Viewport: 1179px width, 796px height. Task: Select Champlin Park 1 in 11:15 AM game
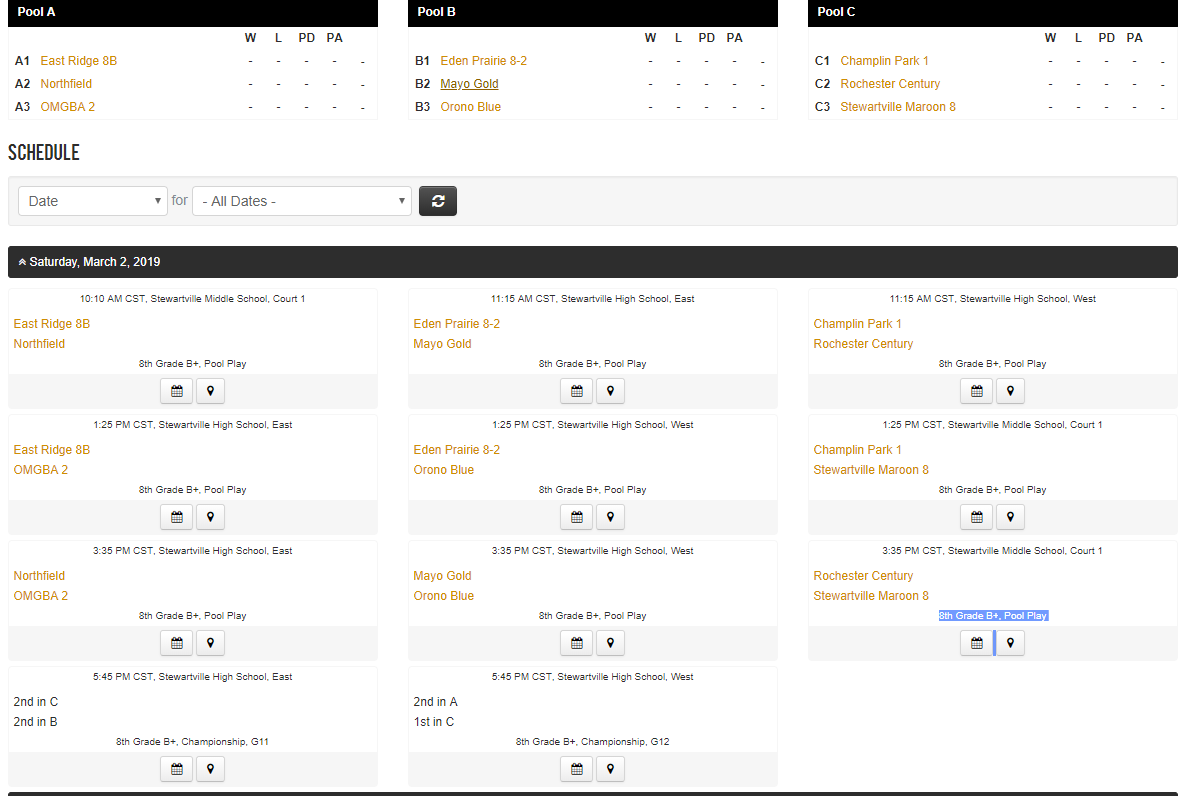[x=857, y=324]
